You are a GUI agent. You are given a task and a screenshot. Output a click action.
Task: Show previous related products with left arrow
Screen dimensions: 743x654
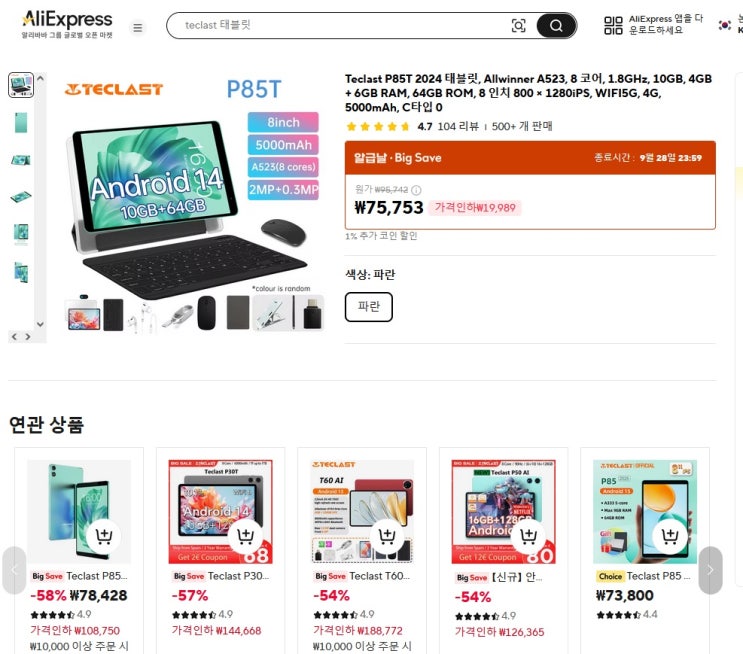pyautogui.click(x=14, y=570)
